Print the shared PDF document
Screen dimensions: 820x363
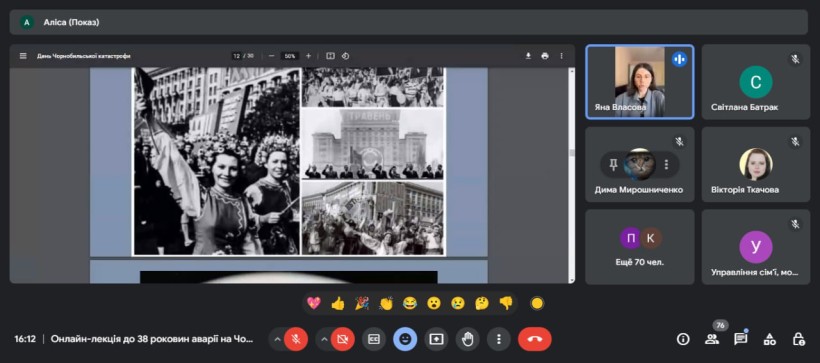[545, 56]
